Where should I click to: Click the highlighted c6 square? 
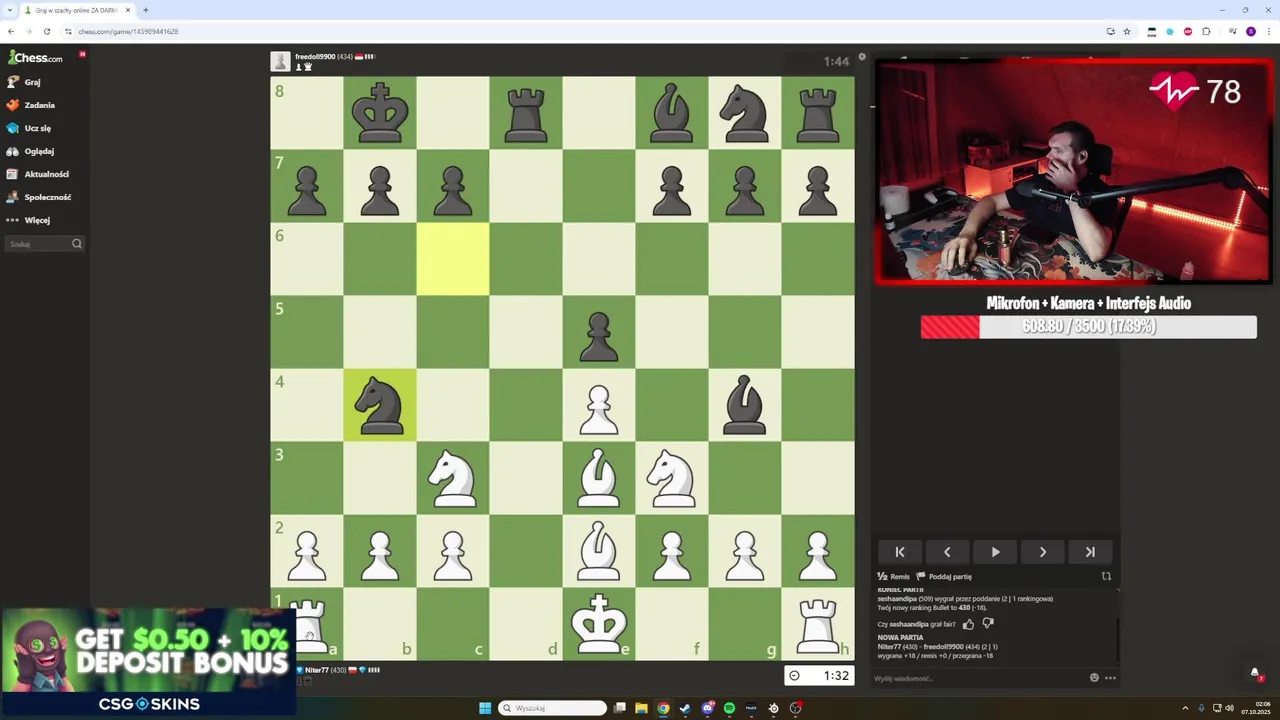453,259
